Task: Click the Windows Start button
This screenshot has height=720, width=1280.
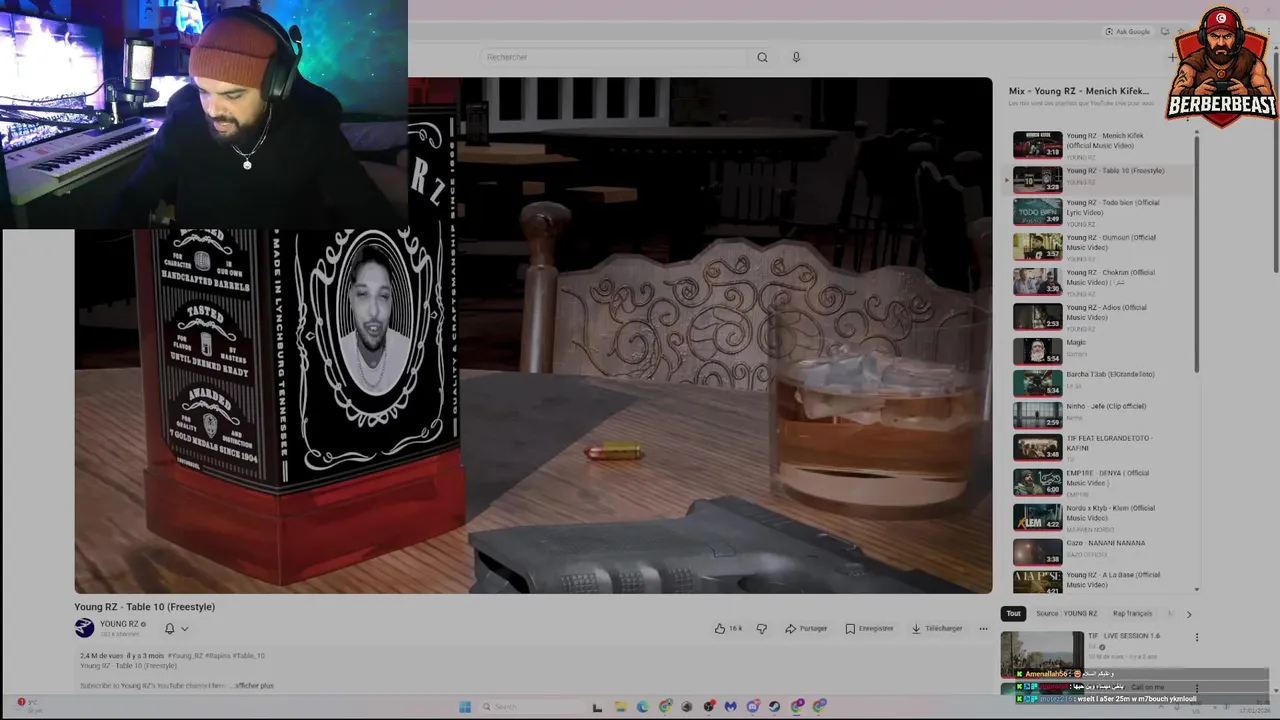Action: (x=465, y=707)
